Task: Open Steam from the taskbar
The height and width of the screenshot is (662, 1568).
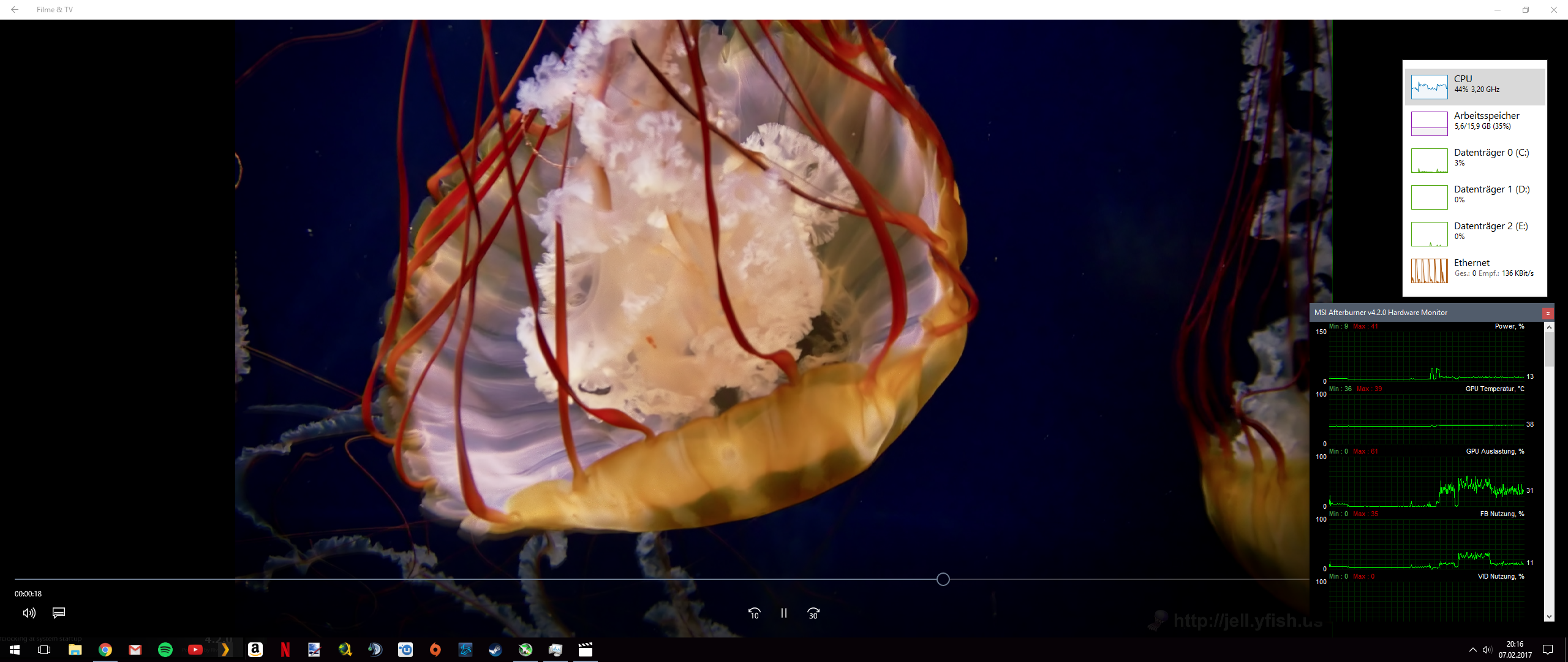Action: 495,650
